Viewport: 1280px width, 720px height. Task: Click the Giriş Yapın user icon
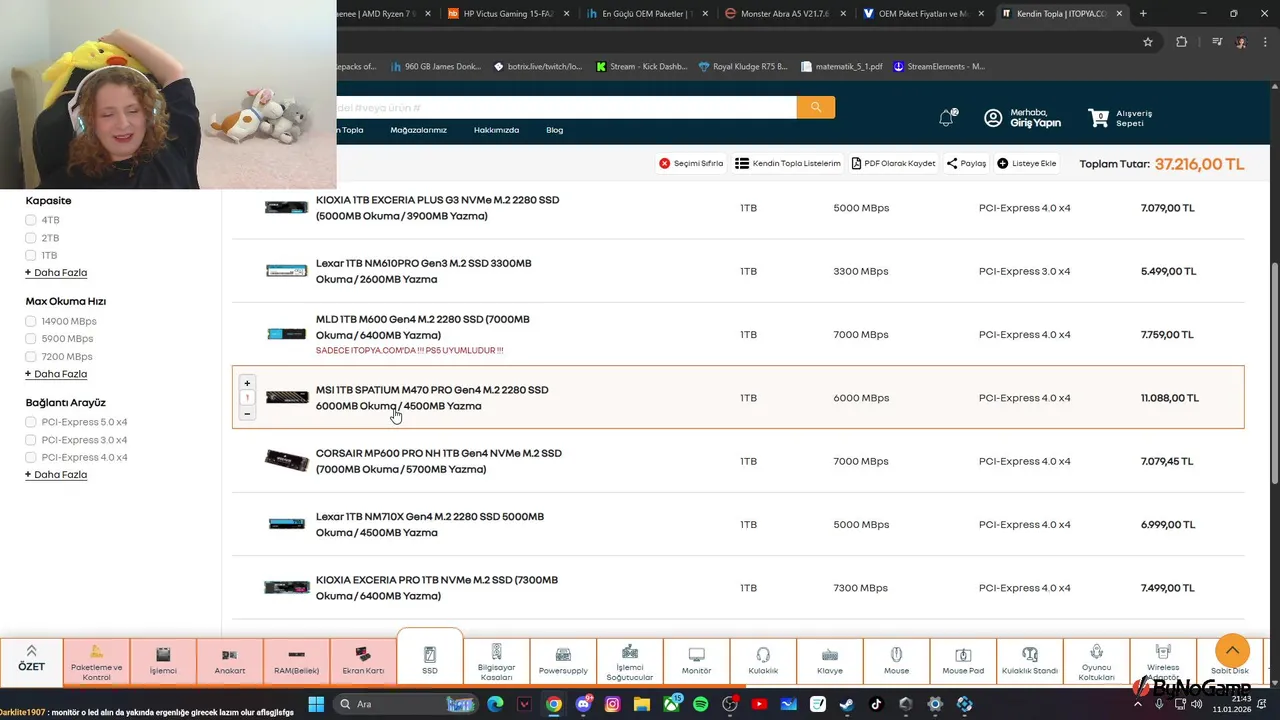coord(993,118)
